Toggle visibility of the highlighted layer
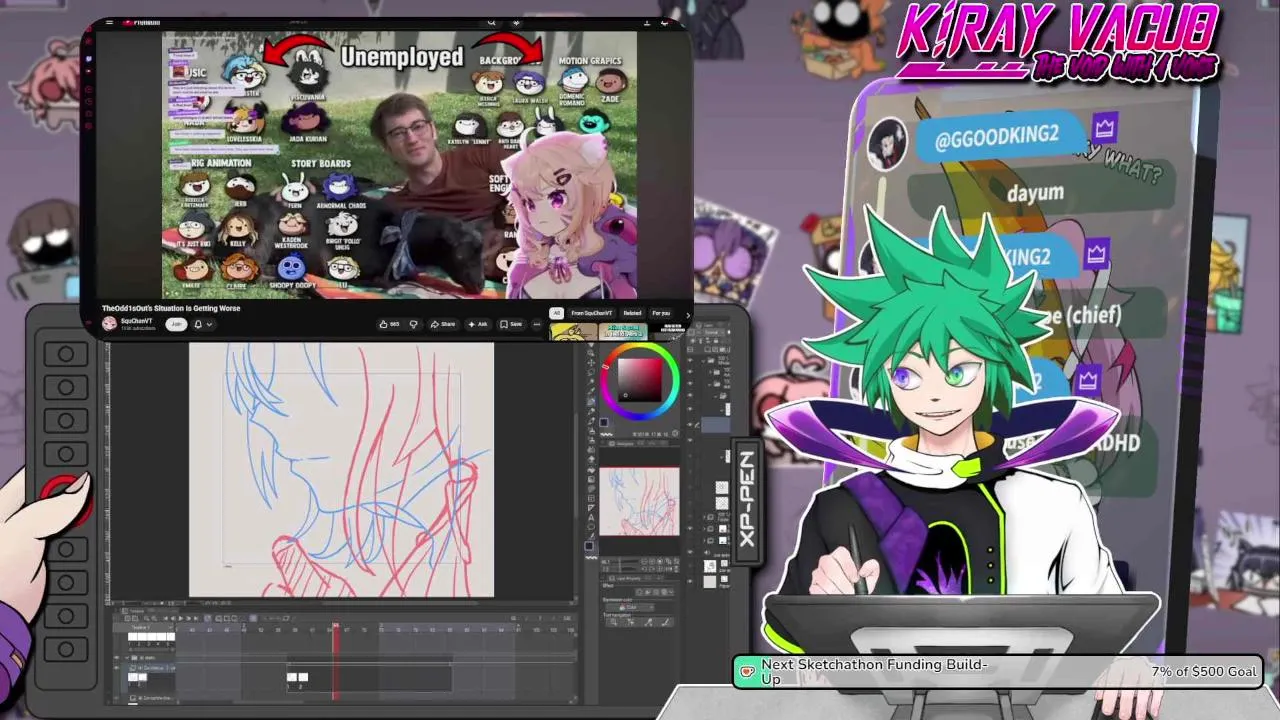This screenshot has width=1280, height=720. pyautogui.click(x=690, y=425)
